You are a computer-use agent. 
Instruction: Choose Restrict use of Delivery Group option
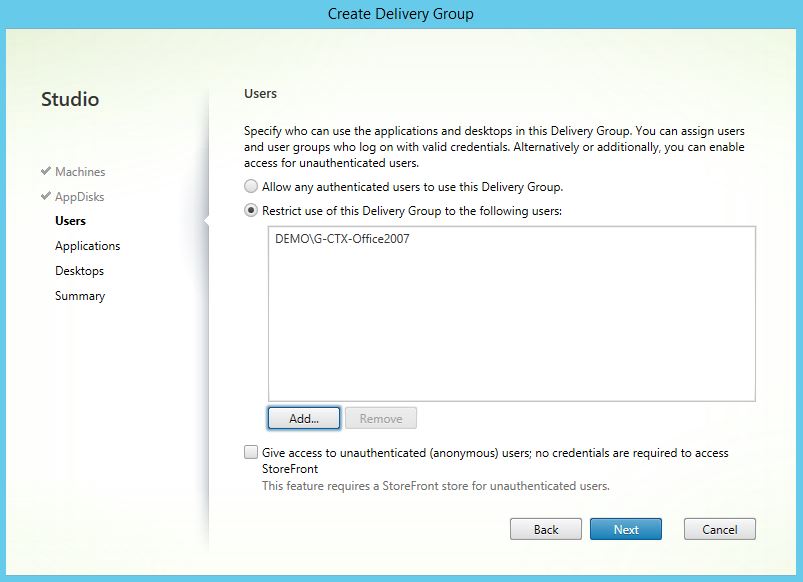click(251, 211)
